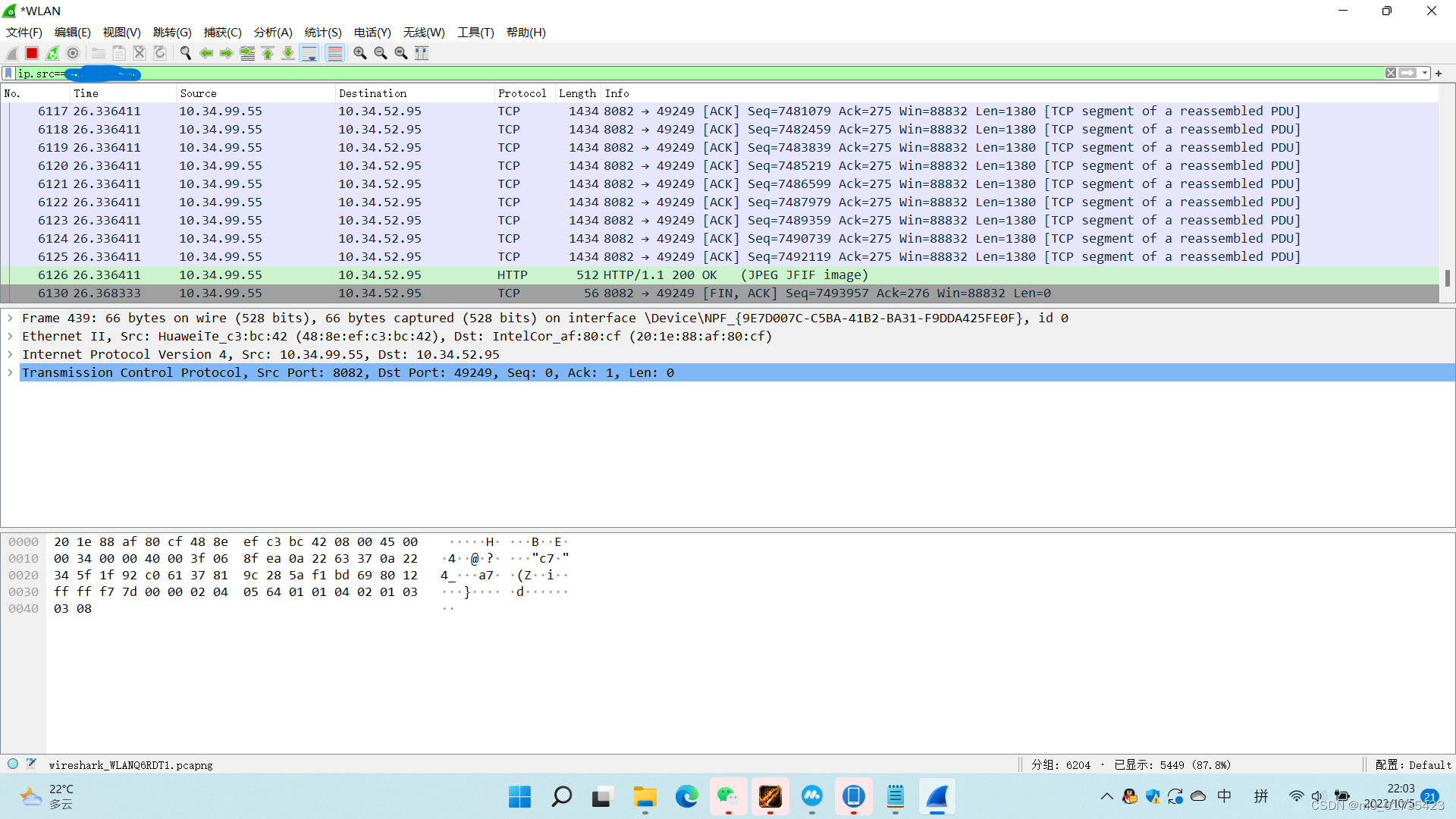
Task: Toggle automatic scrolling during live capture
Action: click(x=309, y=53)
